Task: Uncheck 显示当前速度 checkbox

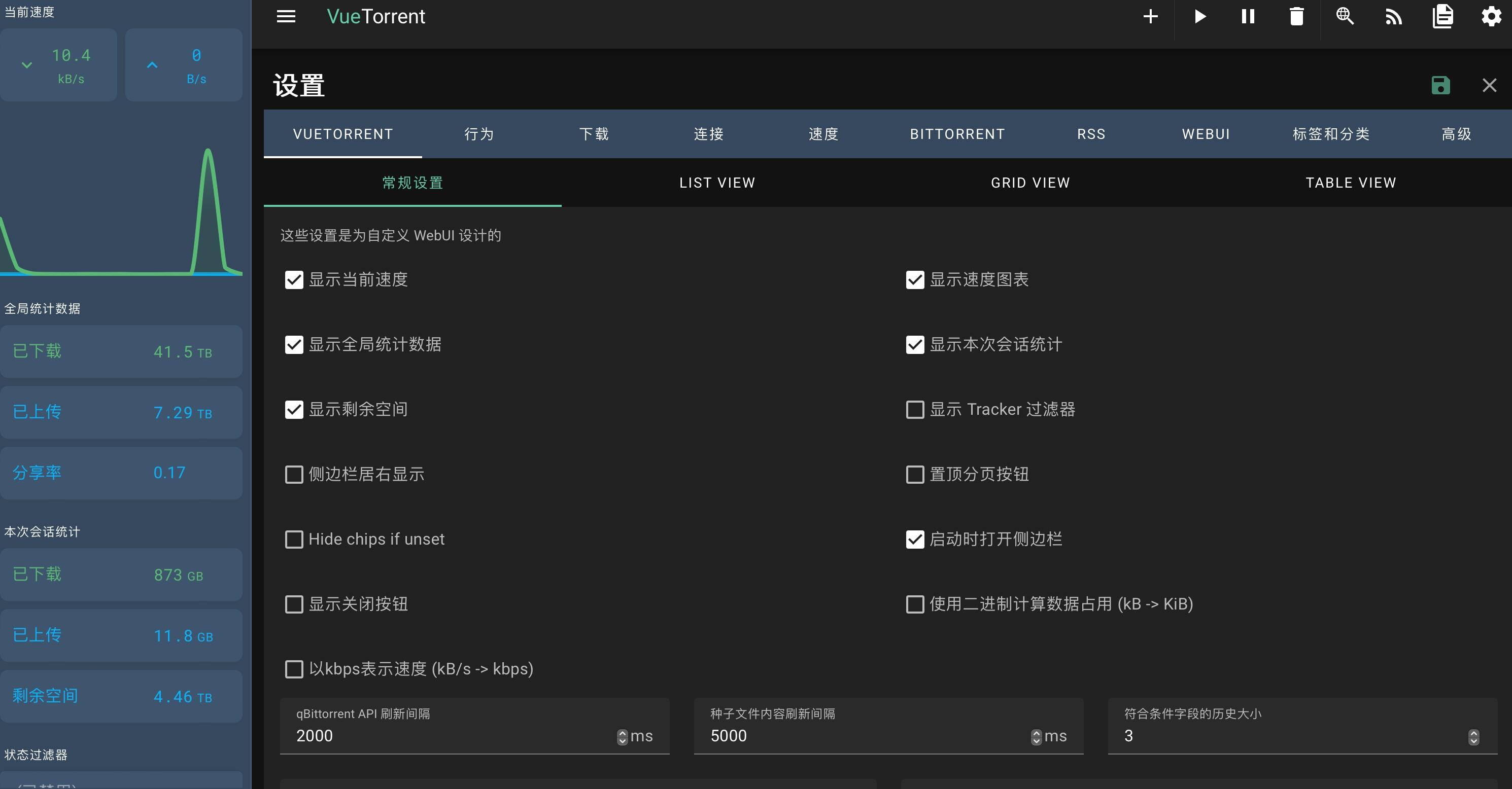Action: [x=294, y=280]
